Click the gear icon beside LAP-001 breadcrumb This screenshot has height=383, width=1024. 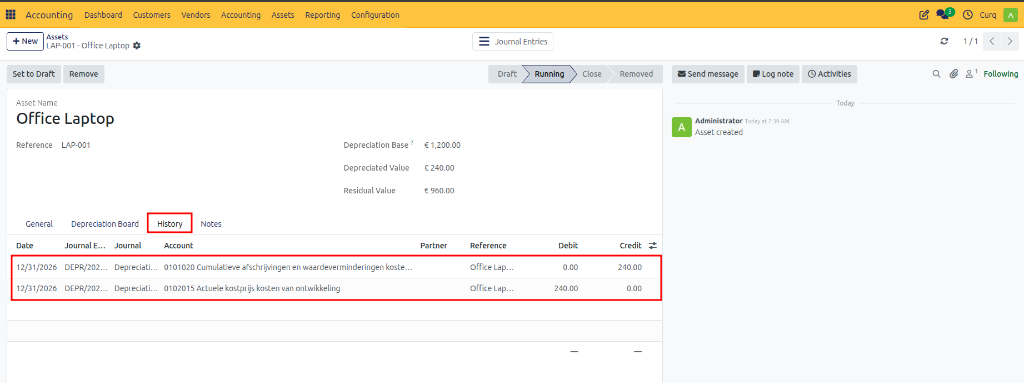(x=136, y=46)
